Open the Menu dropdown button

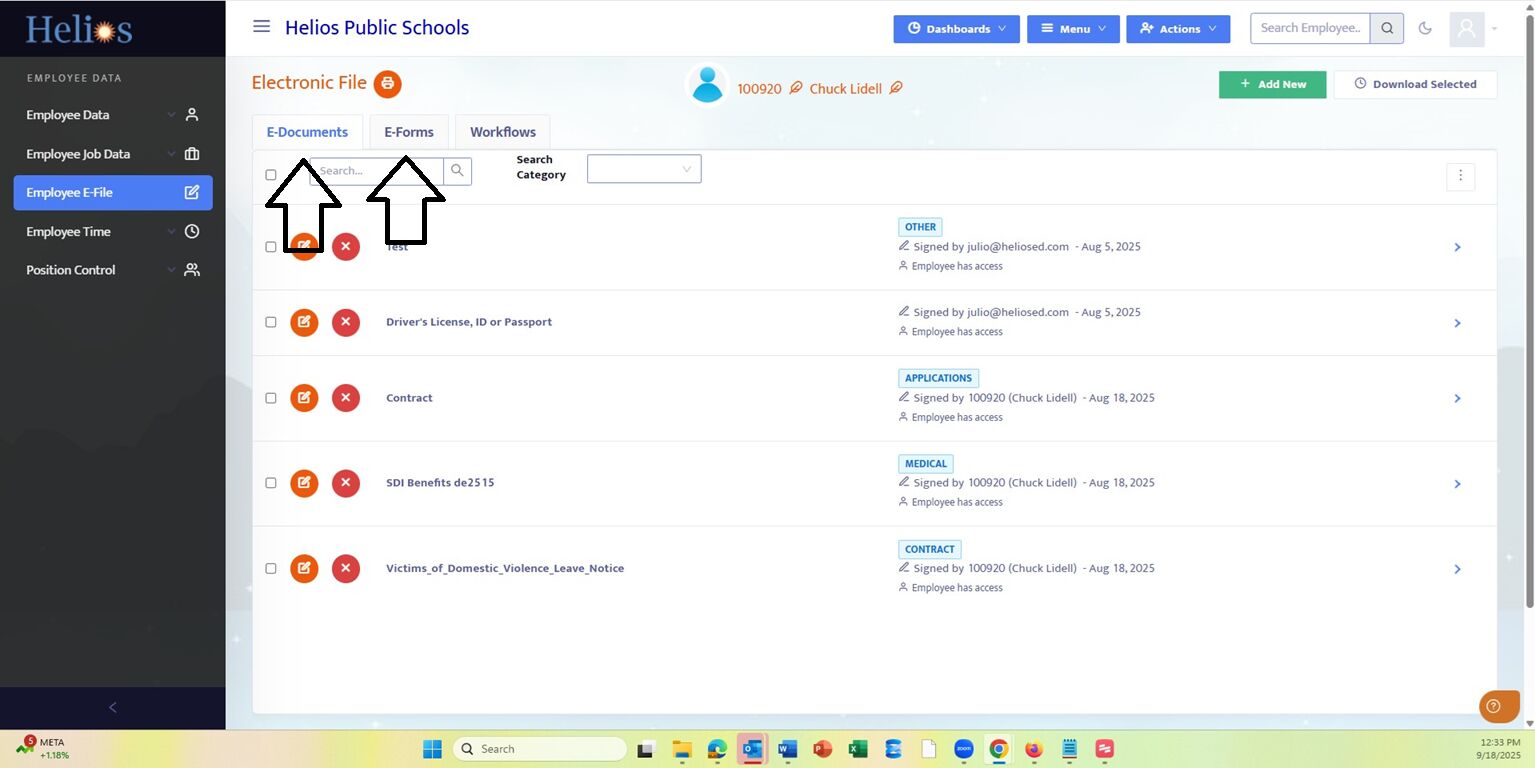pyautogui.click(x=1073, y=29)
